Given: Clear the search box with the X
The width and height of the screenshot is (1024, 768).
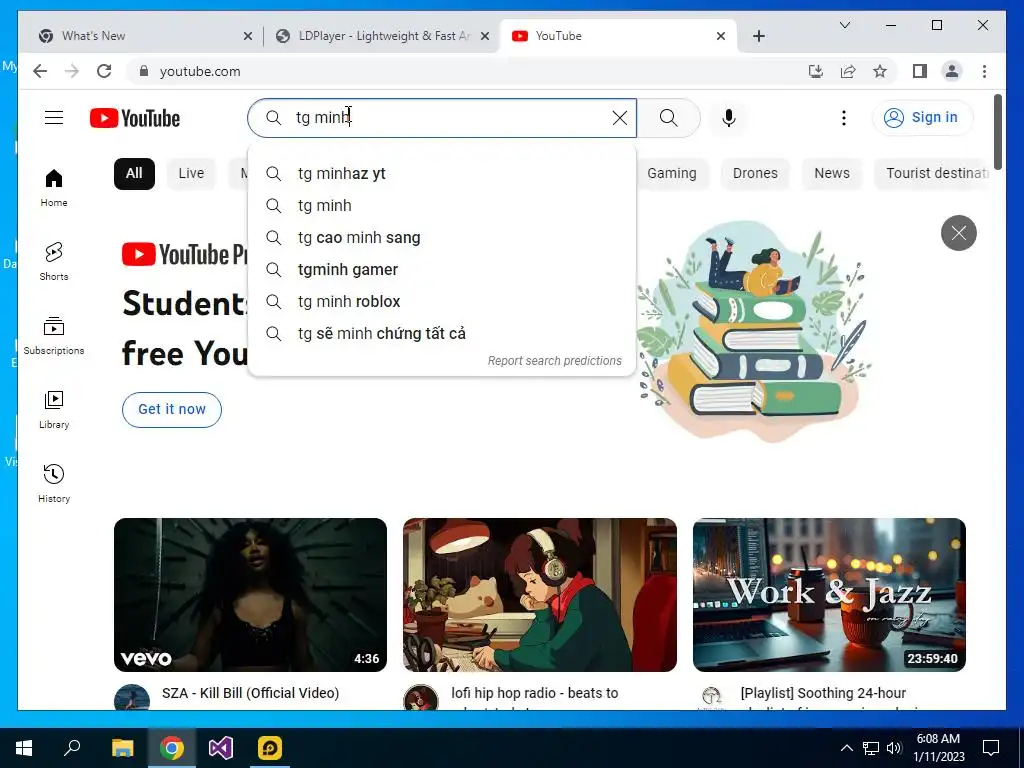Looking at the screenshot, I should pyautogui.click(x=619, y=118).
